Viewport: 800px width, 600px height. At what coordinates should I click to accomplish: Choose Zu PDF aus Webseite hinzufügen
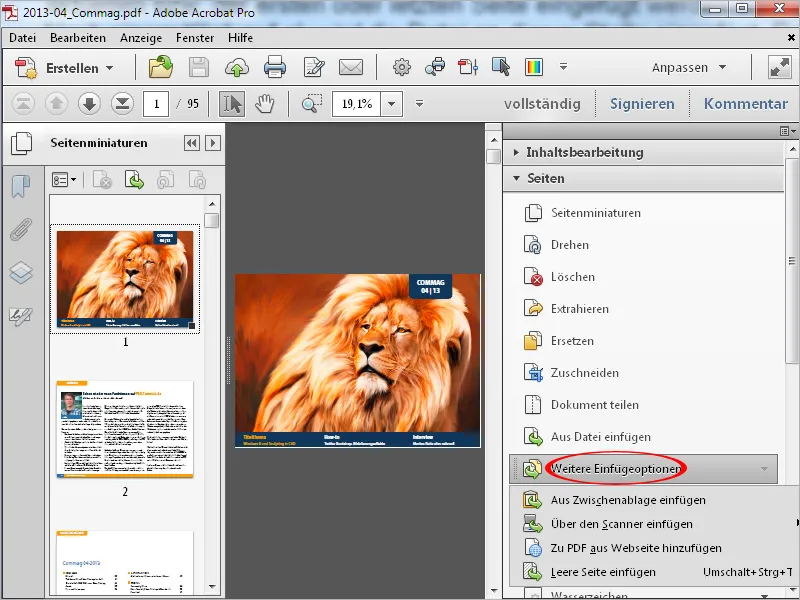coord(654,548)
